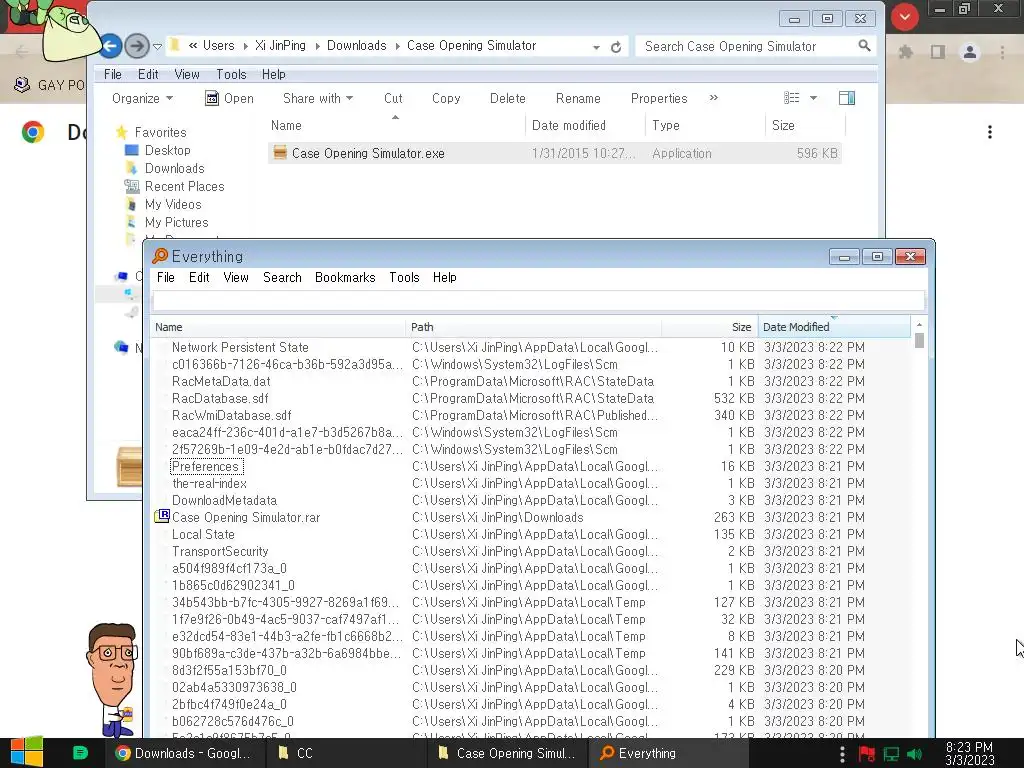Click the red flag Action Center icon
Screen dimensions: 1024x768
pyautogui.click(x=867, y=754)
